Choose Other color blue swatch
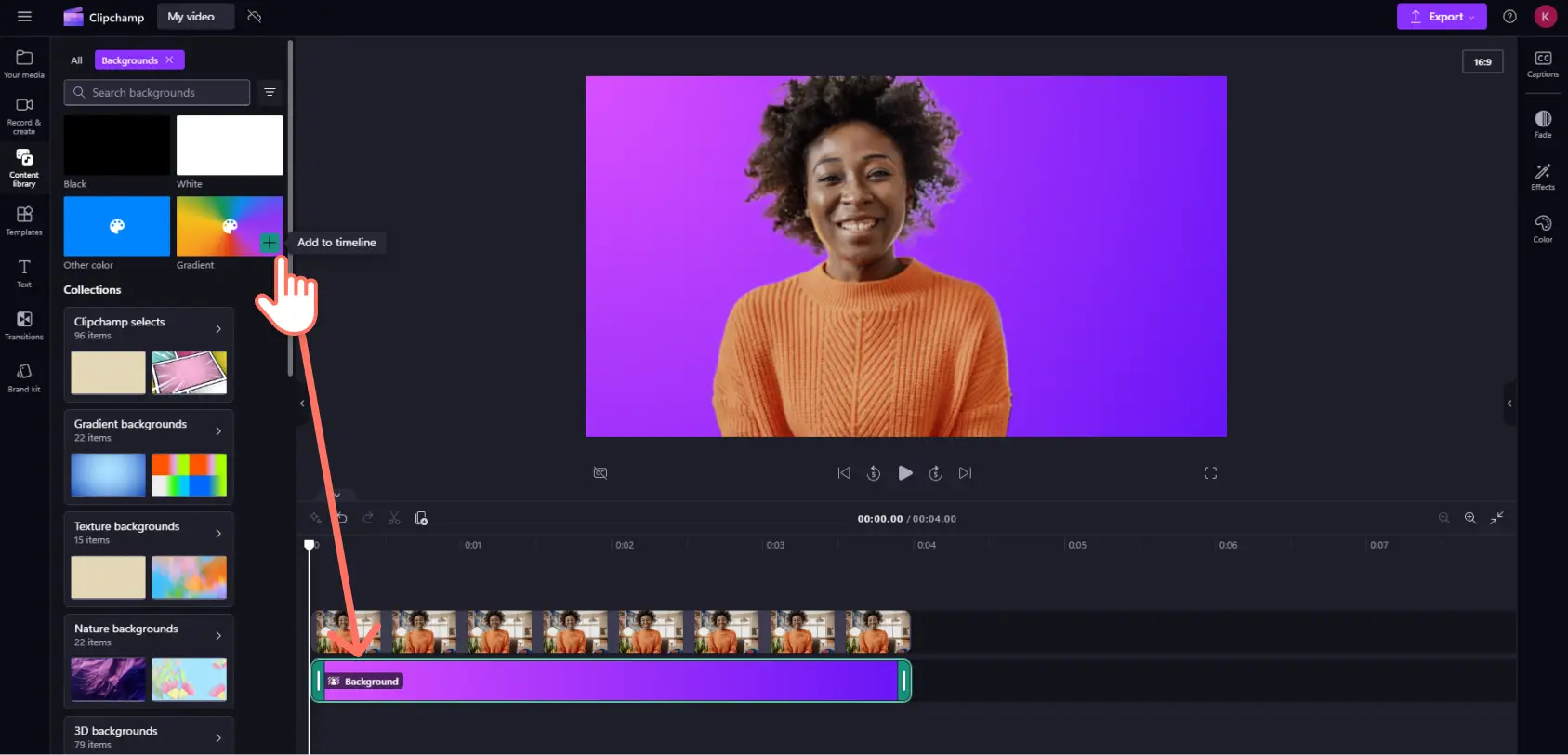 click(x=117, y=226)
